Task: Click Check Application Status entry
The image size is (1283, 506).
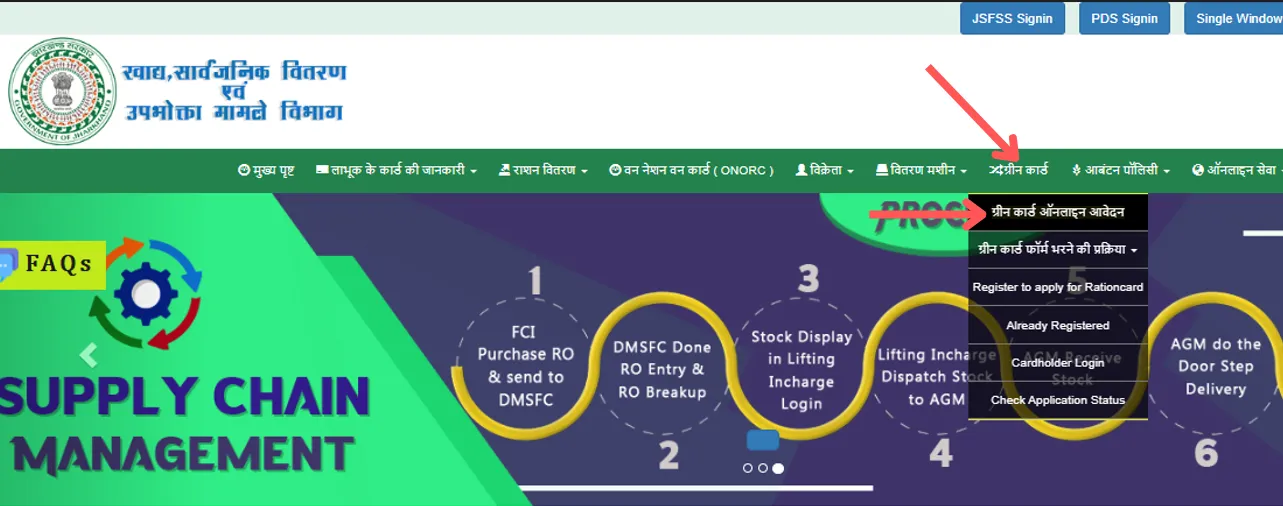Action: click(x=1057, y=400)
